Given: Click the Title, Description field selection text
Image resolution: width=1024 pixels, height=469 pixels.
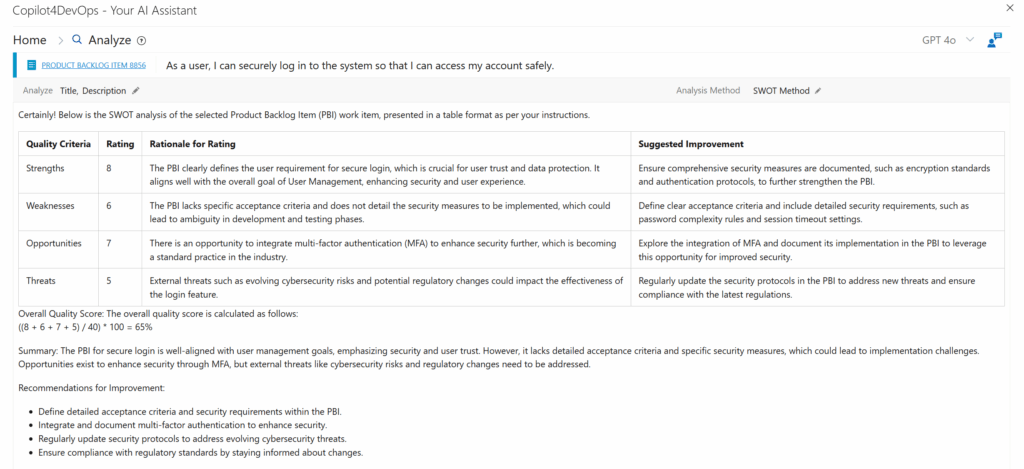Looking at the screenshot, I should tap(93, 91).
